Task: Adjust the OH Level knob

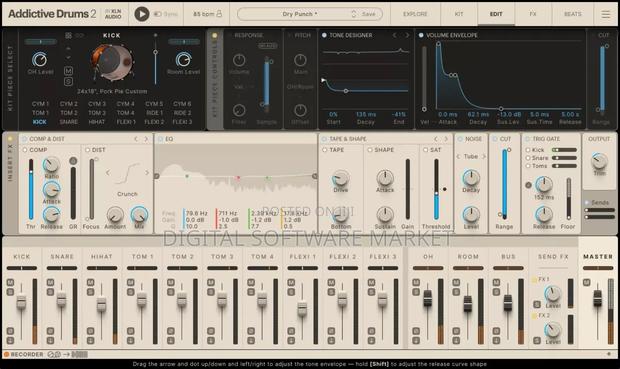Action: (40, 59)
